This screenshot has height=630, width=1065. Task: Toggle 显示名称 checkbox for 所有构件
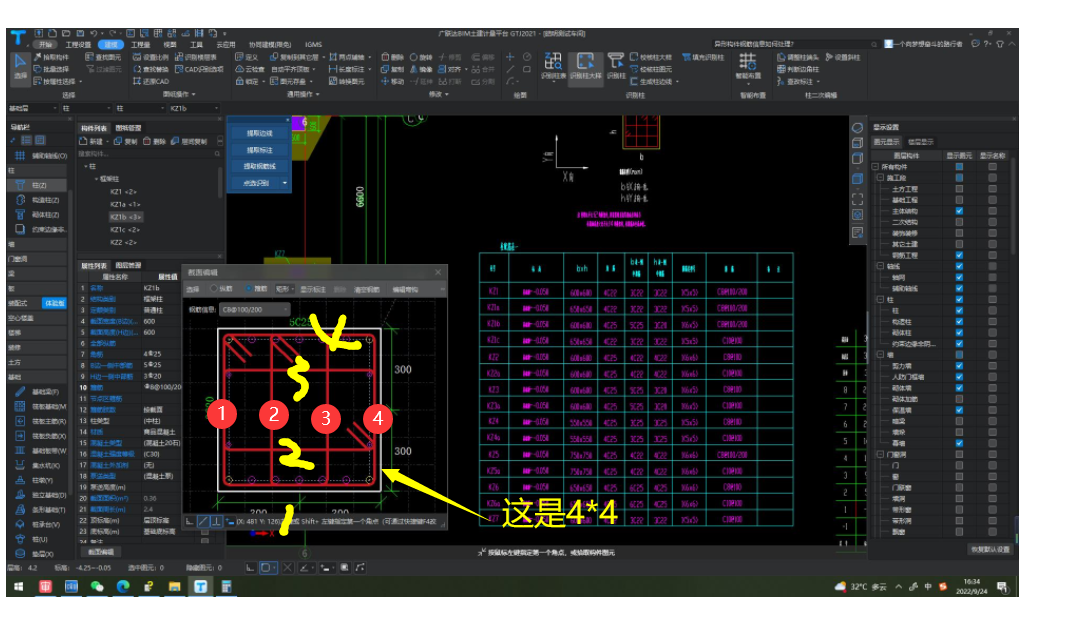click(x=992, y=166)
